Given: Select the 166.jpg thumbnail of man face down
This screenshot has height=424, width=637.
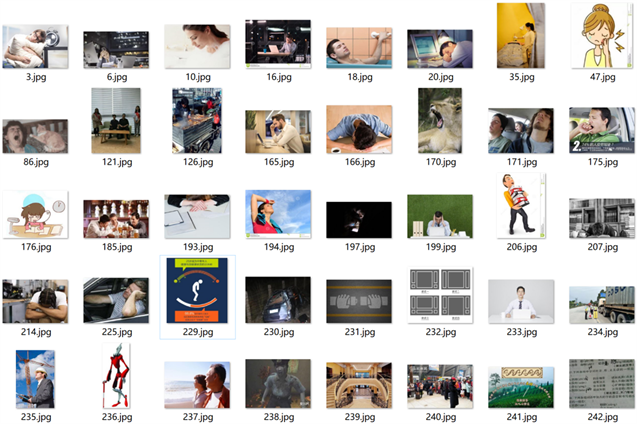Looking at the screenshot, I should (359, 130).
